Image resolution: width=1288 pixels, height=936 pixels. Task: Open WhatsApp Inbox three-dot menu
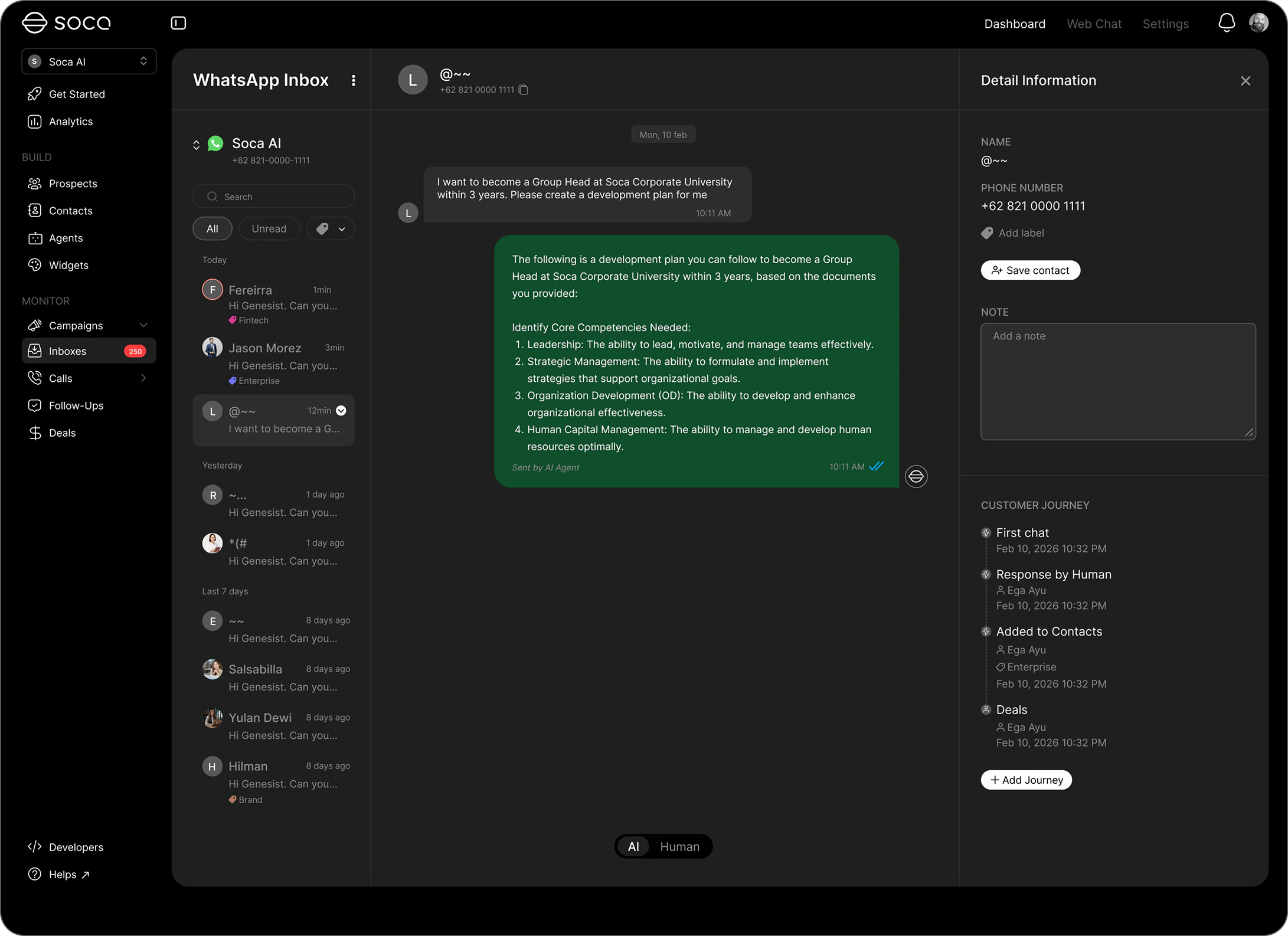(x=353, y=80)
